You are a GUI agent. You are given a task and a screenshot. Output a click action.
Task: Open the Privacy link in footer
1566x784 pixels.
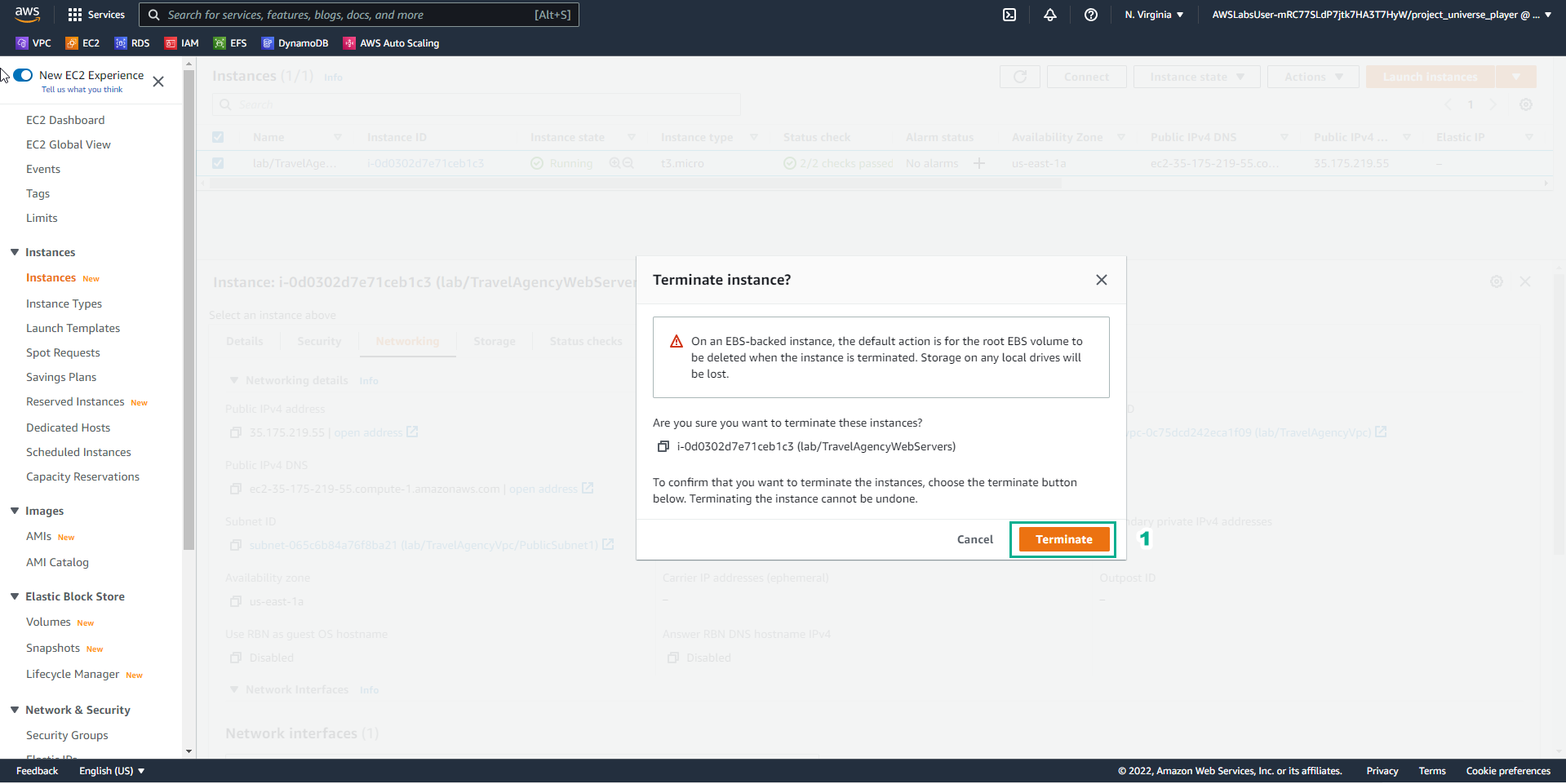[1382, 771]
